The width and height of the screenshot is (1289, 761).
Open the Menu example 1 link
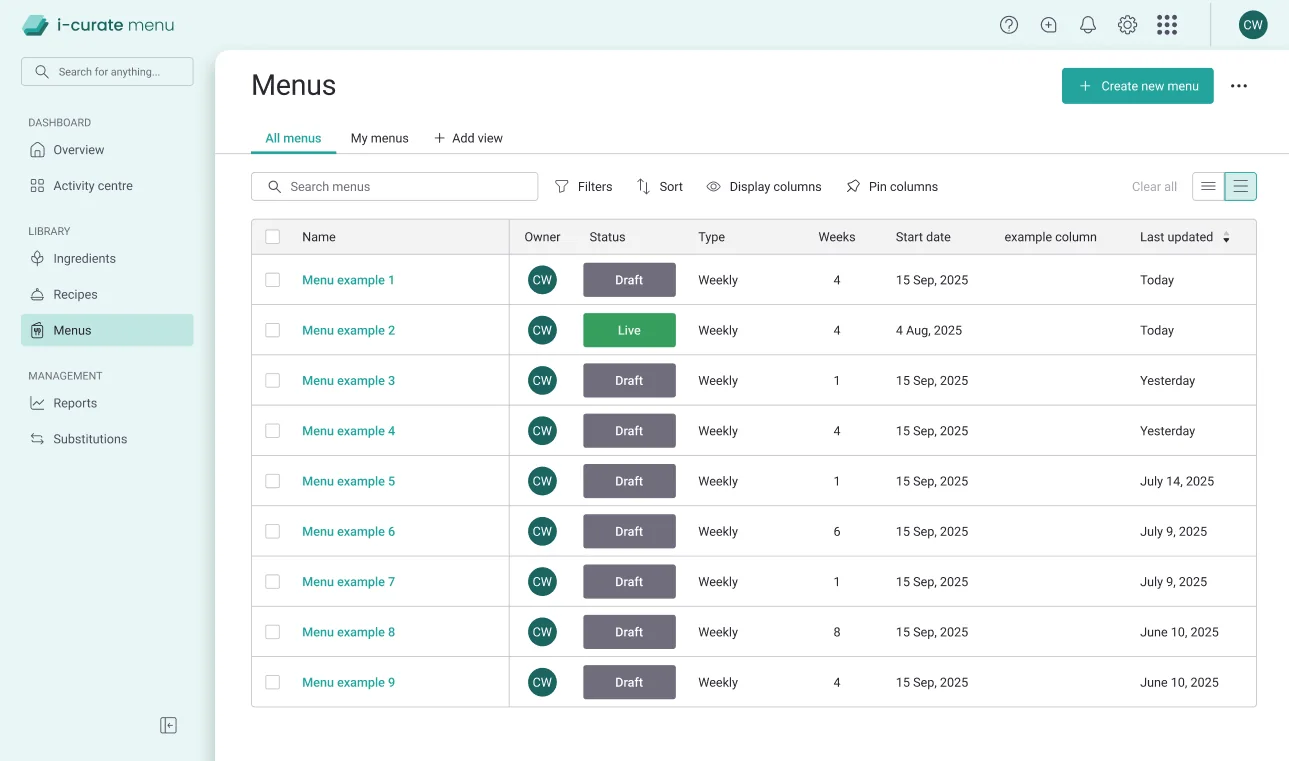tap(348, 280)
